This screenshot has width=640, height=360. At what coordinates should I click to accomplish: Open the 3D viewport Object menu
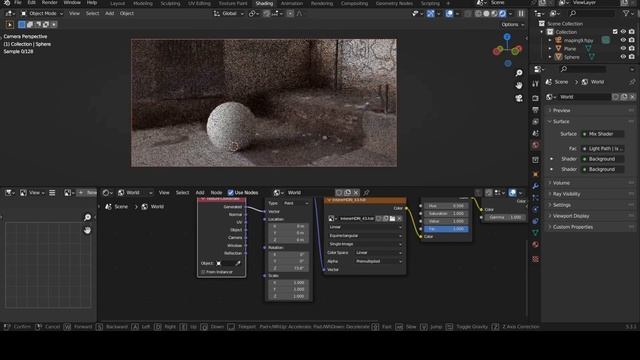click(127, 13)
